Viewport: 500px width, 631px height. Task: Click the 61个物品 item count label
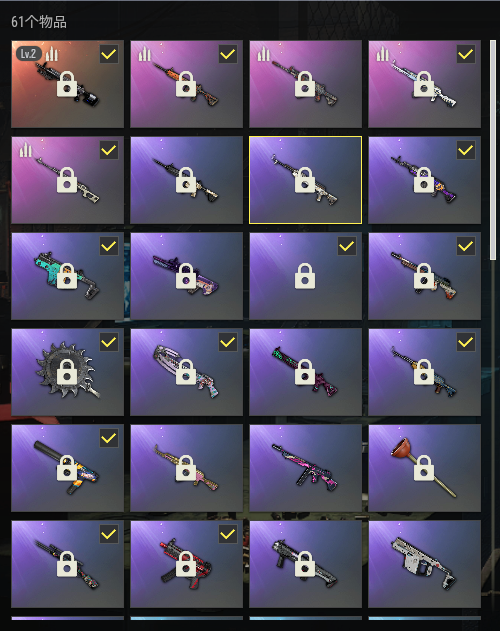pyautogui.click(x=39, y=22)
